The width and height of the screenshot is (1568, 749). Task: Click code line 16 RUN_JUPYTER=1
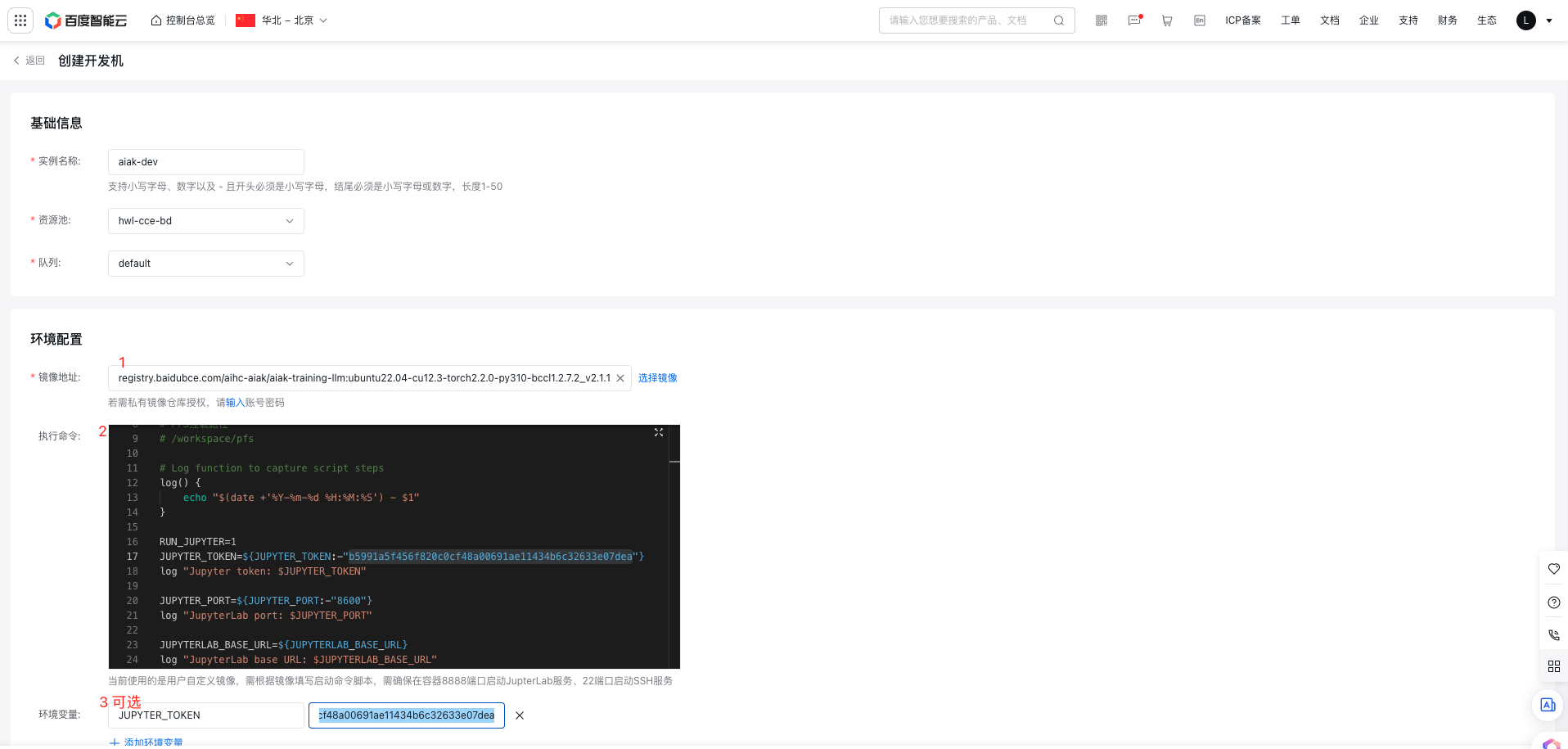click(x=198, y=542)
